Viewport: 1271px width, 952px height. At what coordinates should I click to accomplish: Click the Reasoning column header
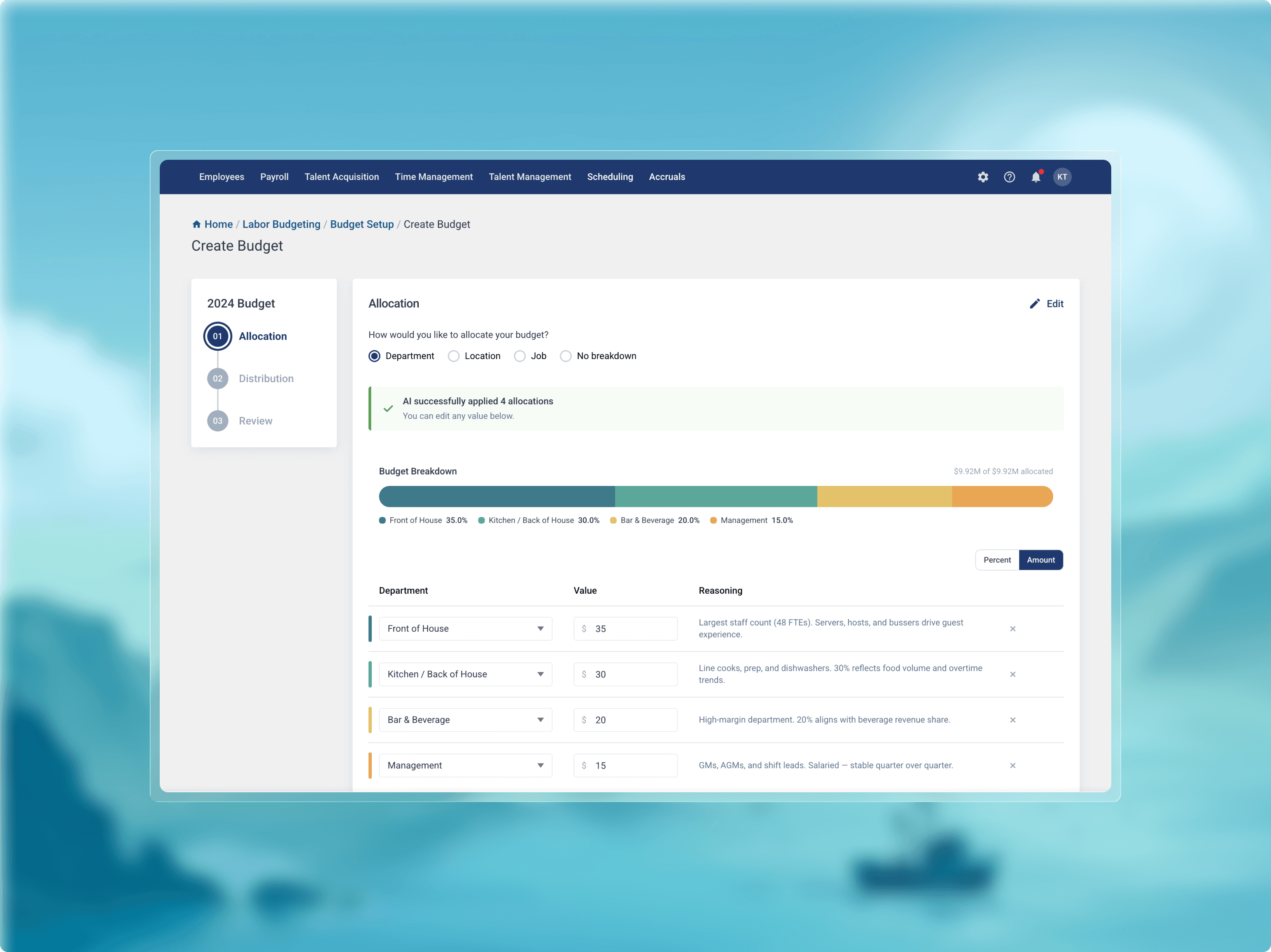click(721, 590)
